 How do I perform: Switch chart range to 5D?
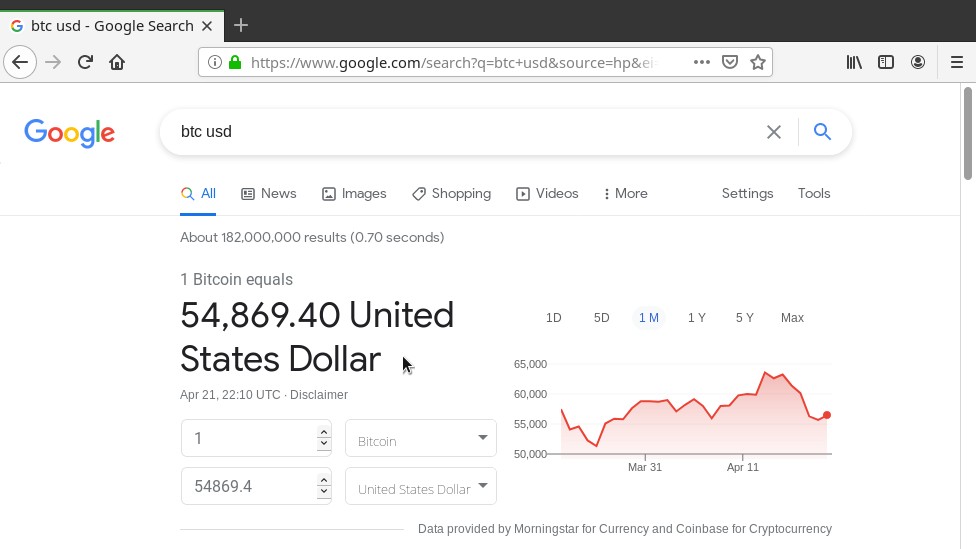click(x=601, y=318)
